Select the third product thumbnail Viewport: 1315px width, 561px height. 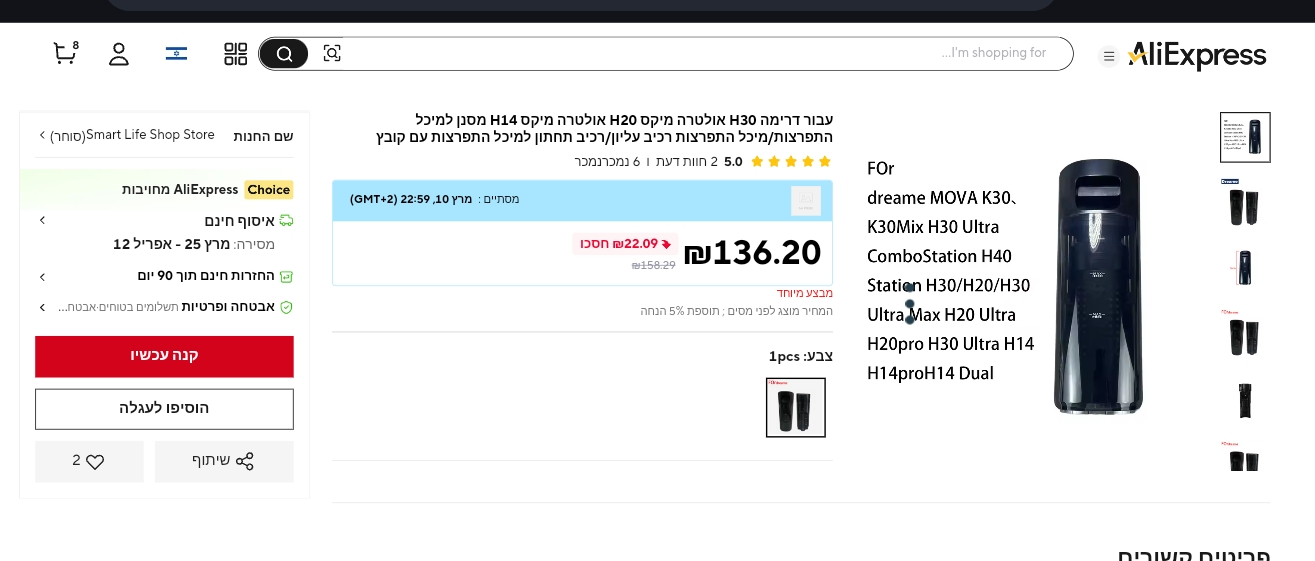[x=1245, y=268]
